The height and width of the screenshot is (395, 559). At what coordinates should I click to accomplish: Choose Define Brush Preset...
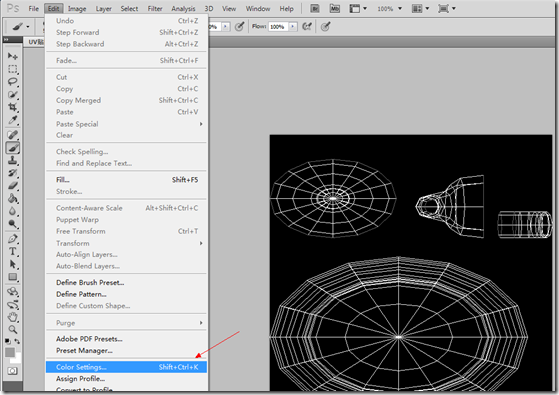click(x=126, y=282)
